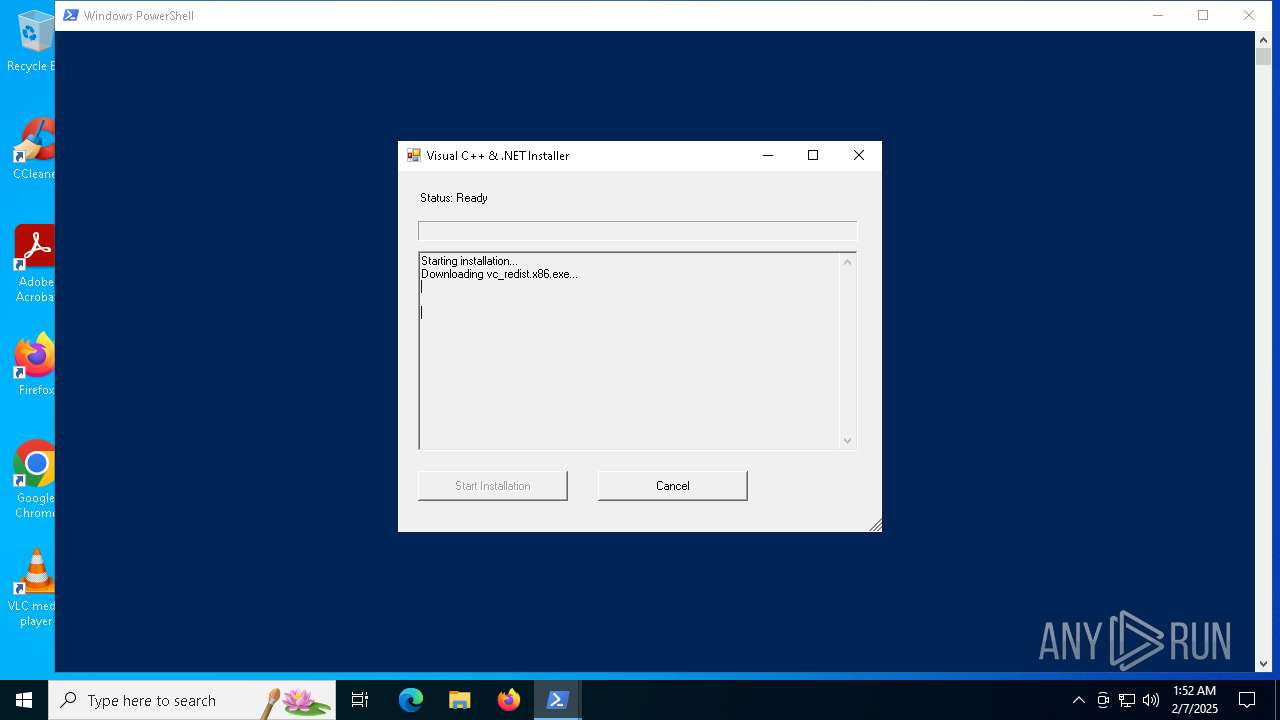The height and width of the screenshot is (720, 1280).
Task: Click the Cancel button in installer
Action: (672, 486)
